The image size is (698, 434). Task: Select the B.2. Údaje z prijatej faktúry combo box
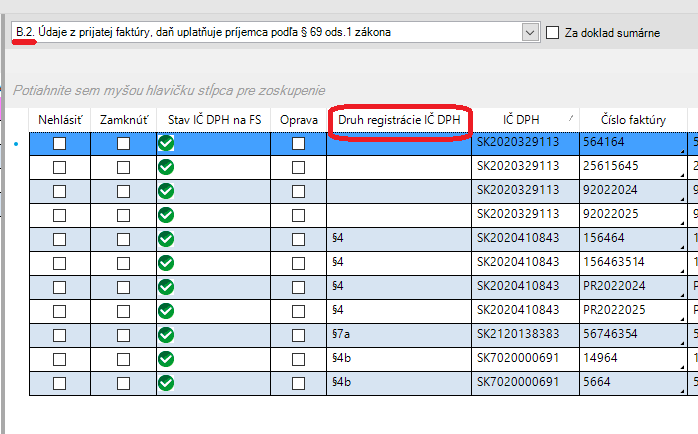coord(276,32)
